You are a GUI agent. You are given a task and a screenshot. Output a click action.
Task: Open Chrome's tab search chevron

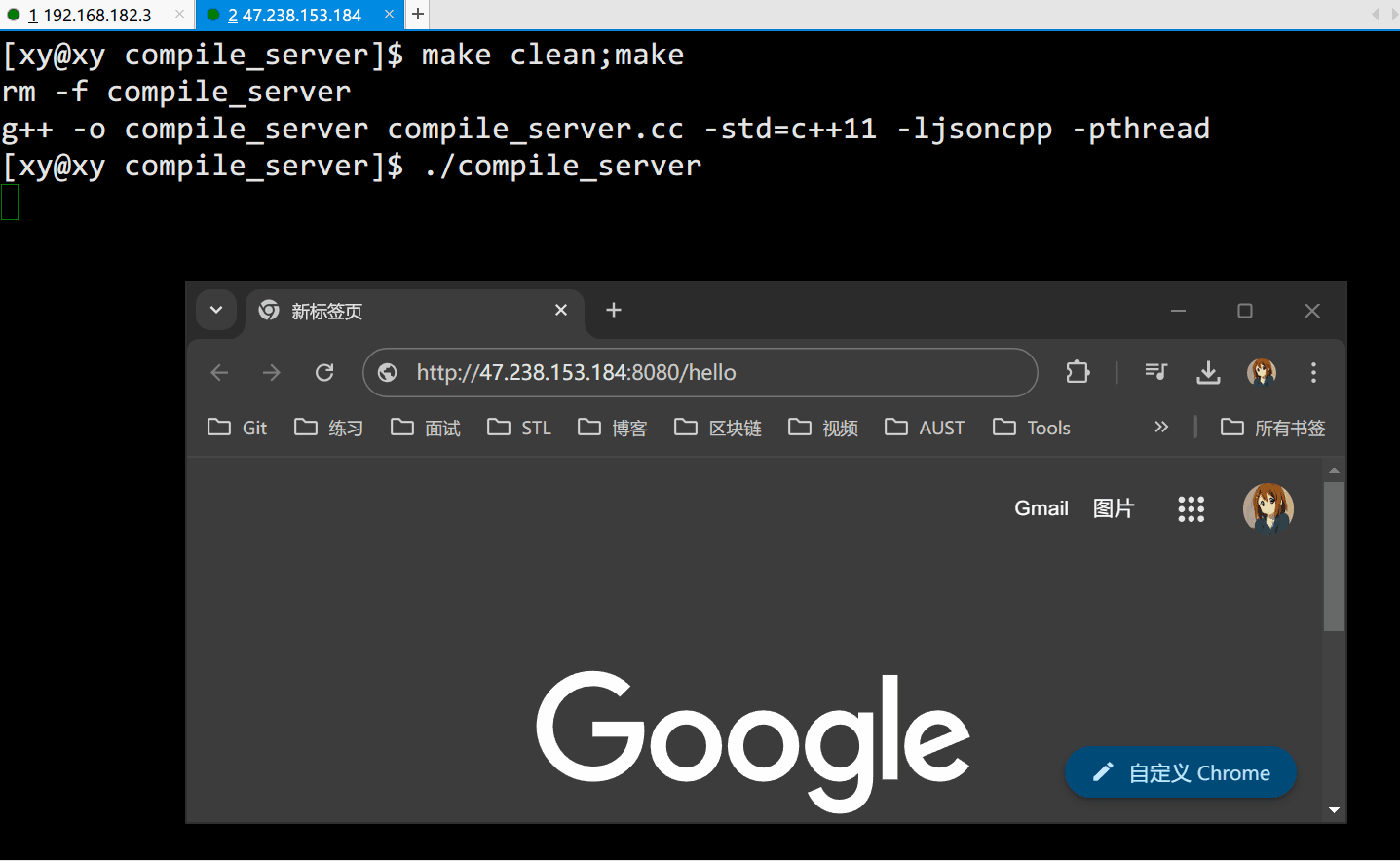(x=215, y=310)
